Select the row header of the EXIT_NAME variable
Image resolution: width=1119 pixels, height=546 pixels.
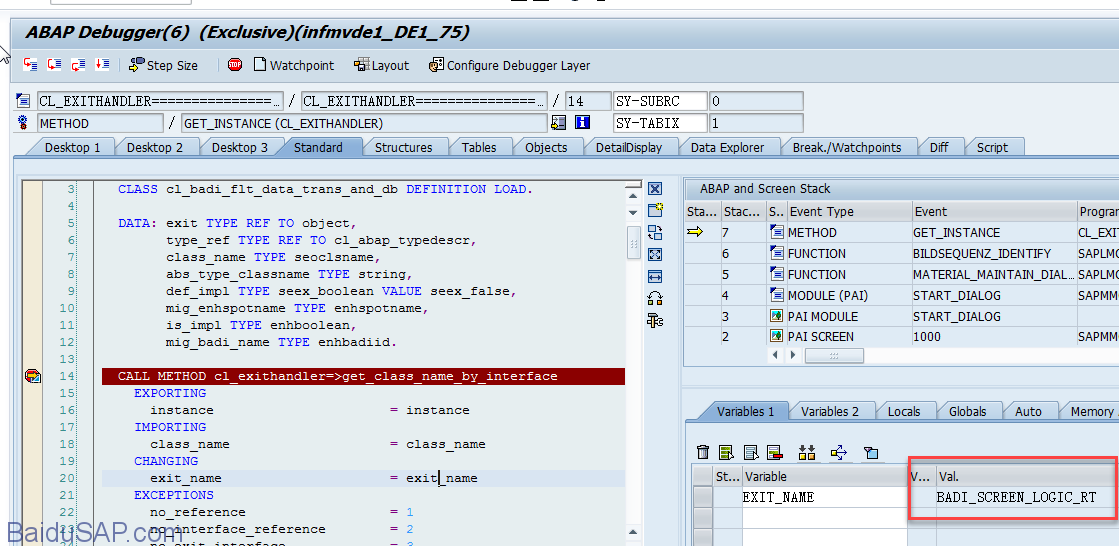(x=703, y=497)
